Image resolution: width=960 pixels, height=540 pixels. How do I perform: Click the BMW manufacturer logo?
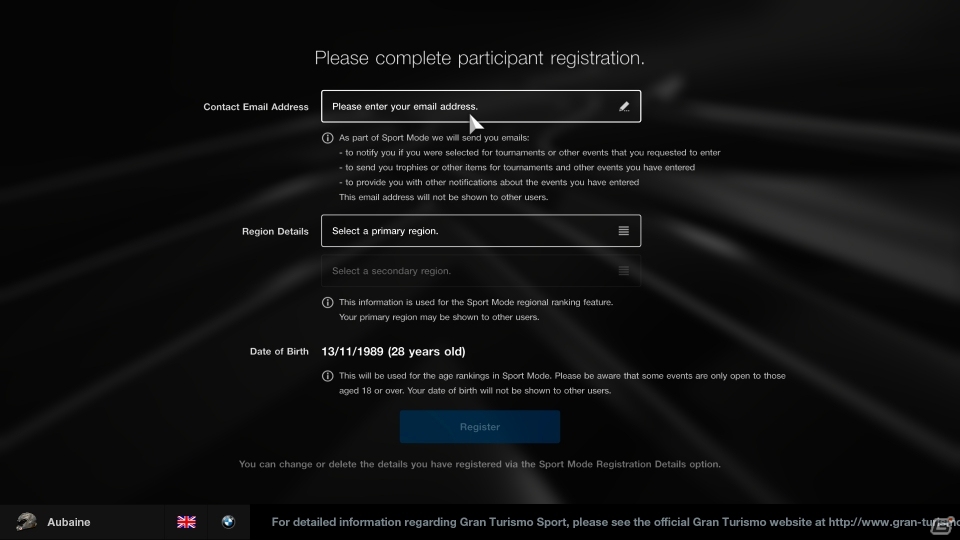click(228, 522)
